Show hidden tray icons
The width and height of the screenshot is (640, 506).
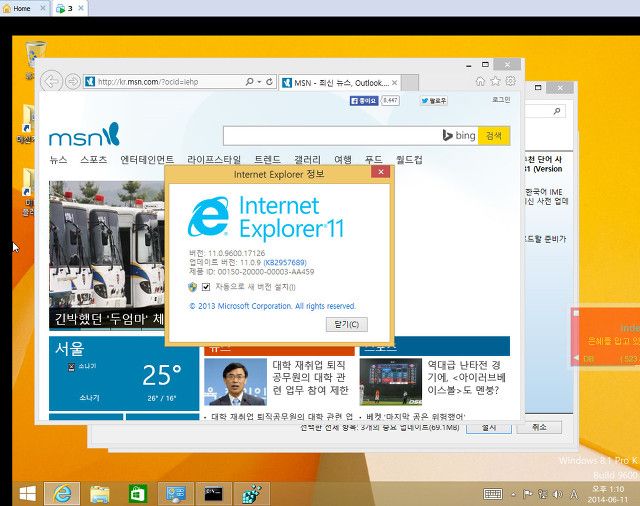pyautogui.click(x=513, y=495)
